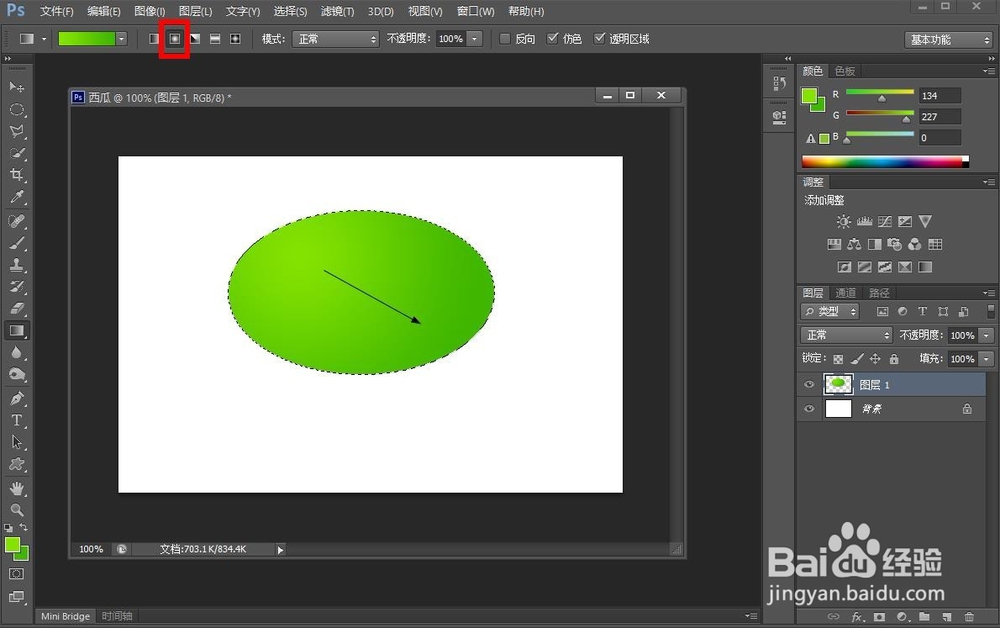Select the Zoom tool
Screen dimensions: 1000x628
tap(17, 510)
